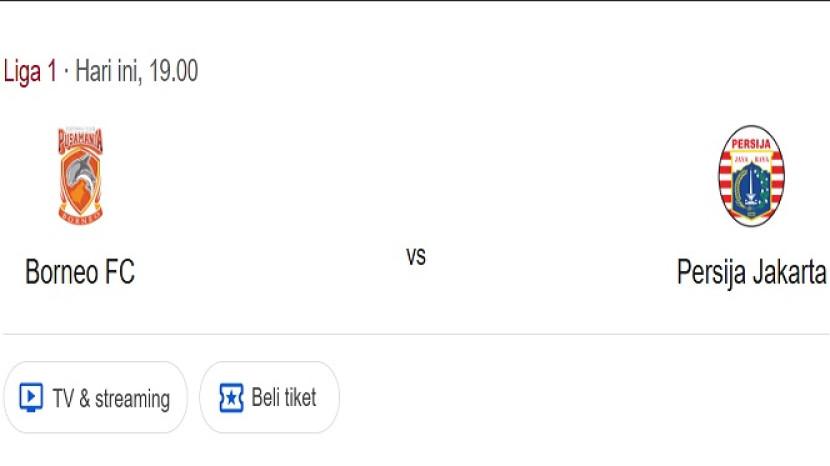The image size is (830, 466).
Task: Click the Borneo FC team crest
Action: tap(80, 176)
